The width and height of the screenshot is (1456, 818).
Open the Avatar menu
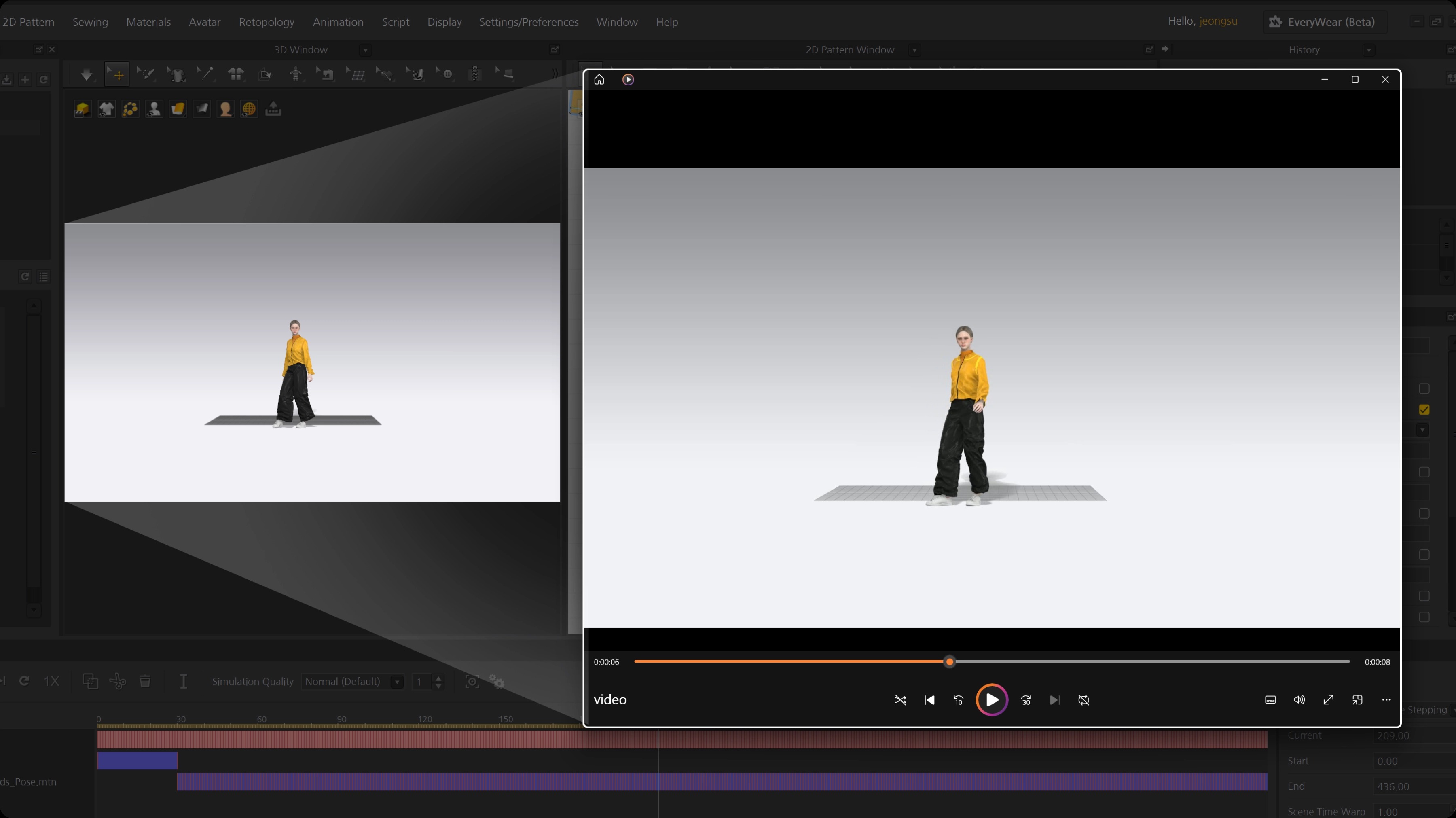coord(204,22)
